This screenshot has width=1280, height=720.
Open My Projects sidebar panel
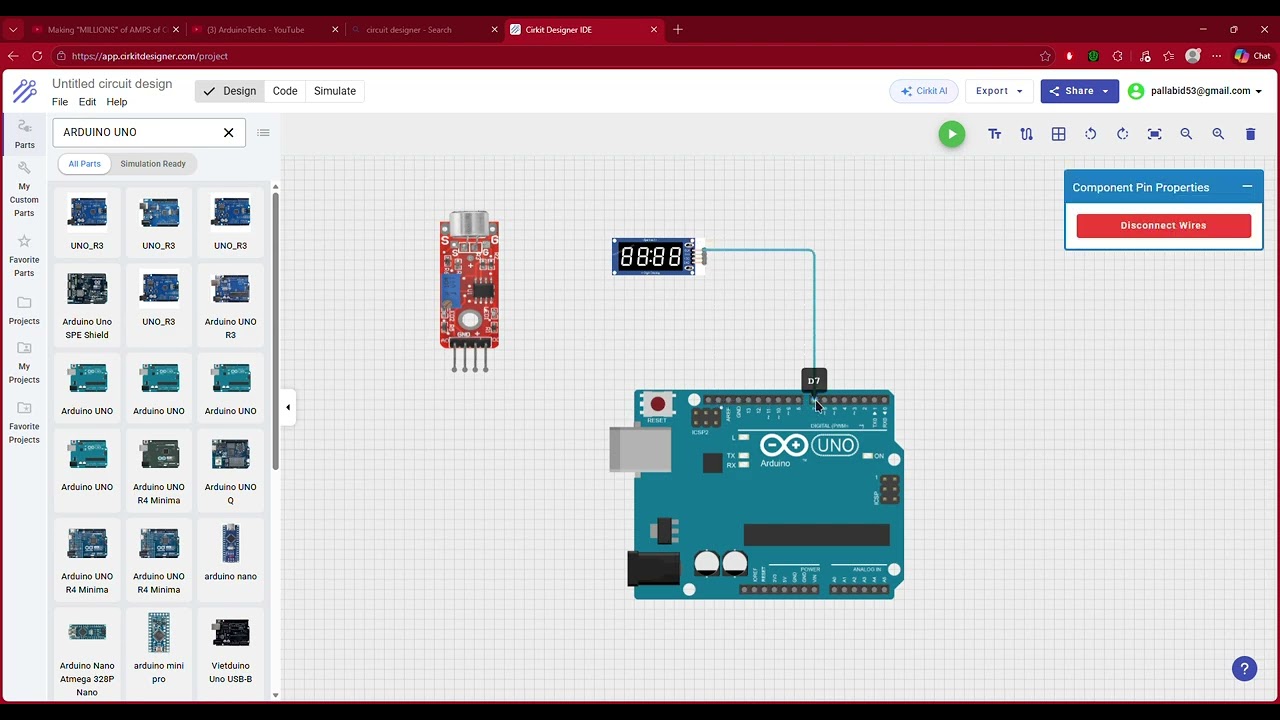point(24,363)
